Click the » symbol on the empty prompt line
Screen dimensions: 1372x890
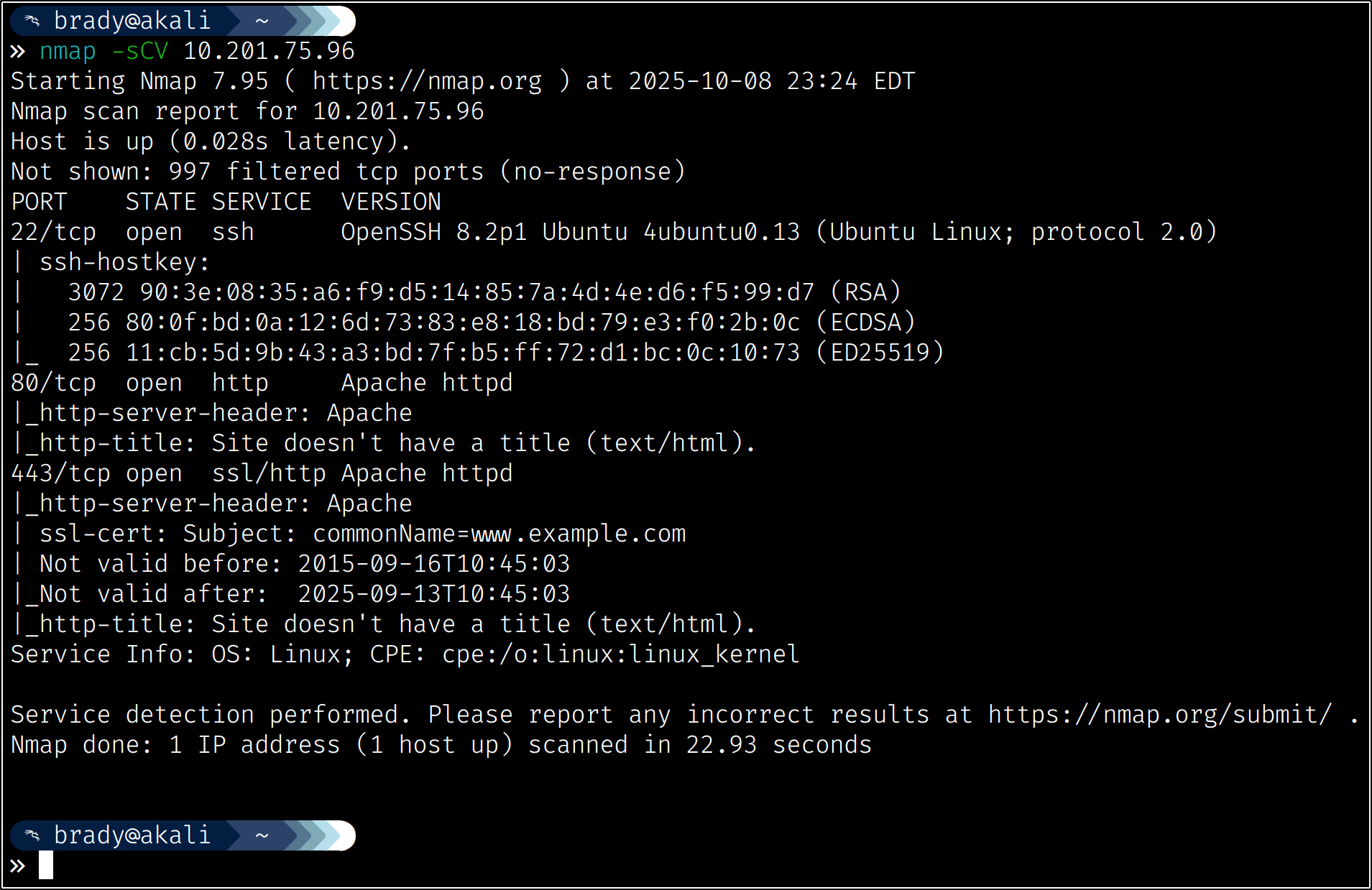point(18,866)
